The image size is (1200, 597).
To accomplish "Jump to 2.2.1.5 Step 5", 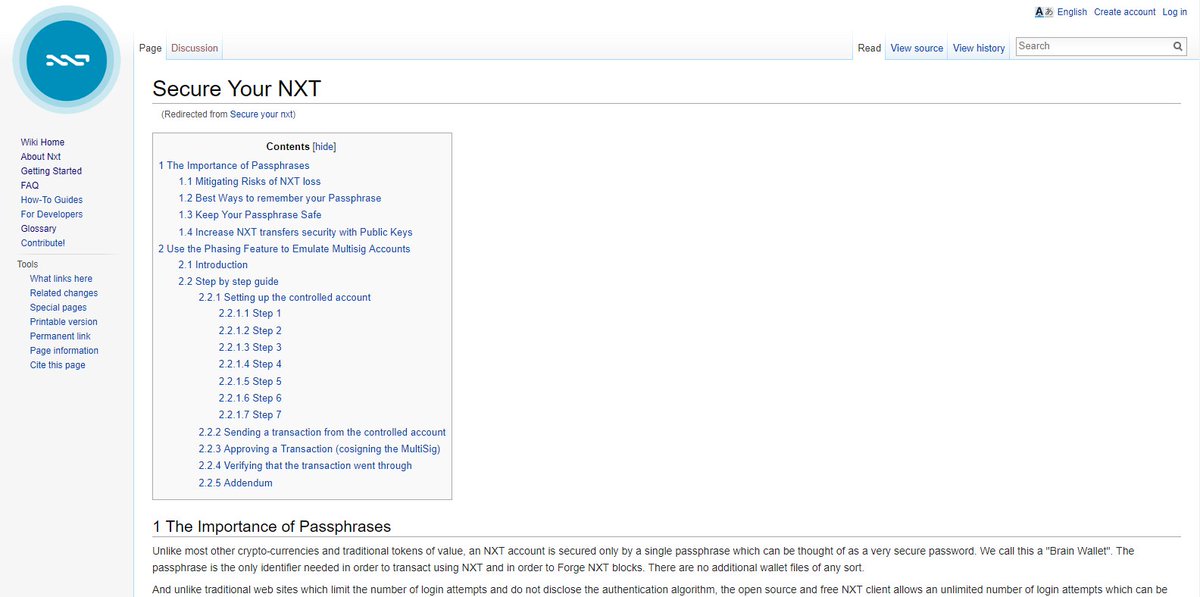I will pos(250,382).
